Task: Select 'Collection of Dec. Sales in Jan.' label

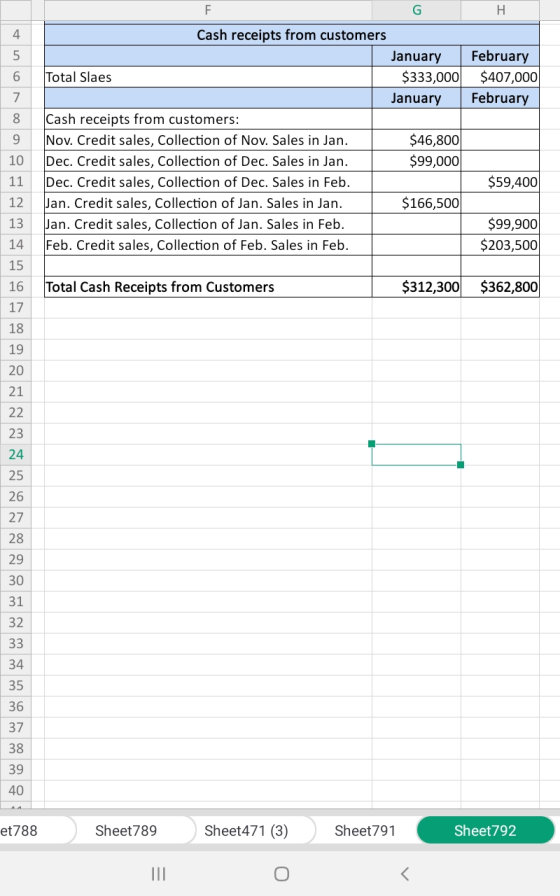Action: coord(208,161)
